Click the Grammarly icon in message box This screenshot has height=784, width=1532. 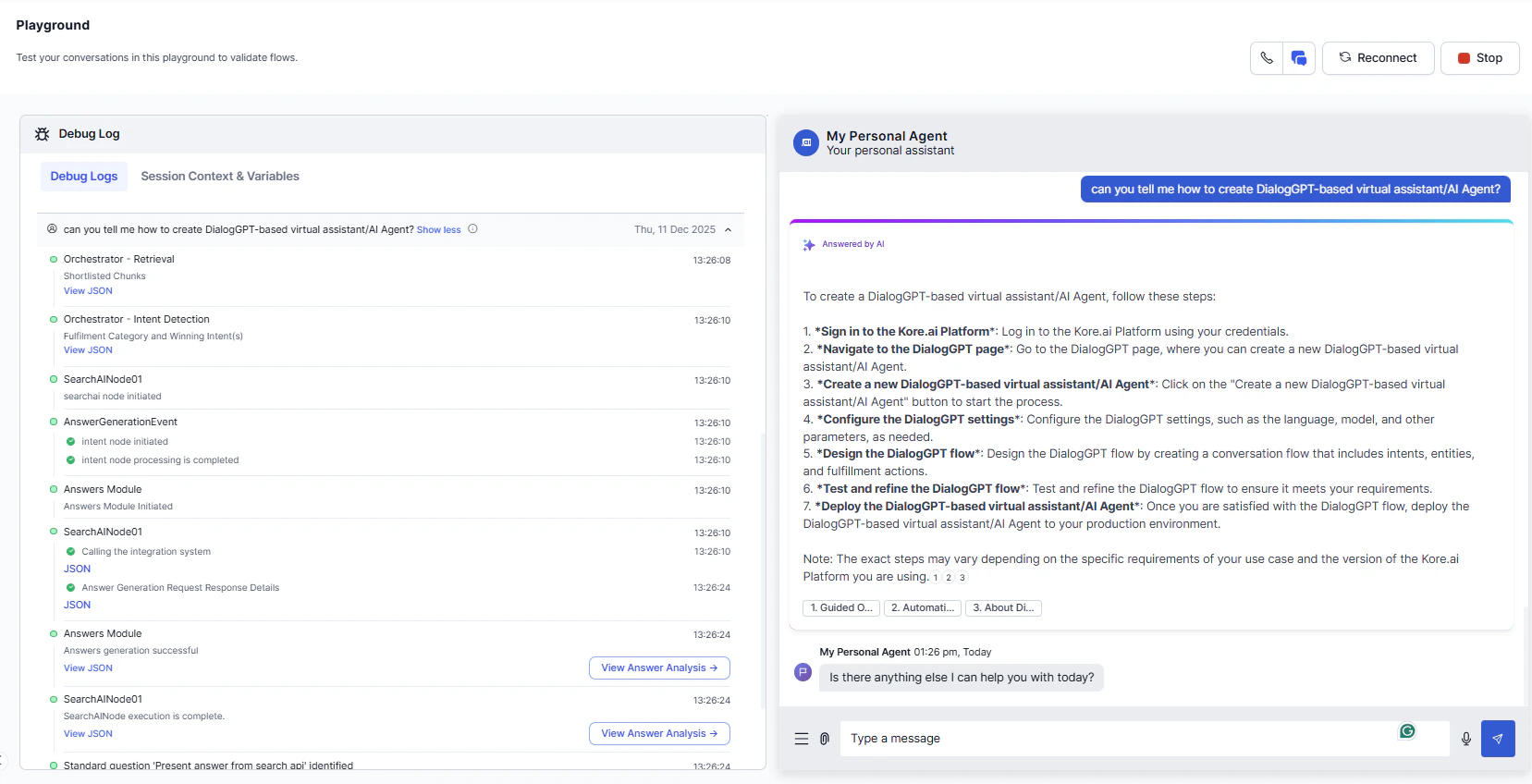click(x=1407, y=731)
